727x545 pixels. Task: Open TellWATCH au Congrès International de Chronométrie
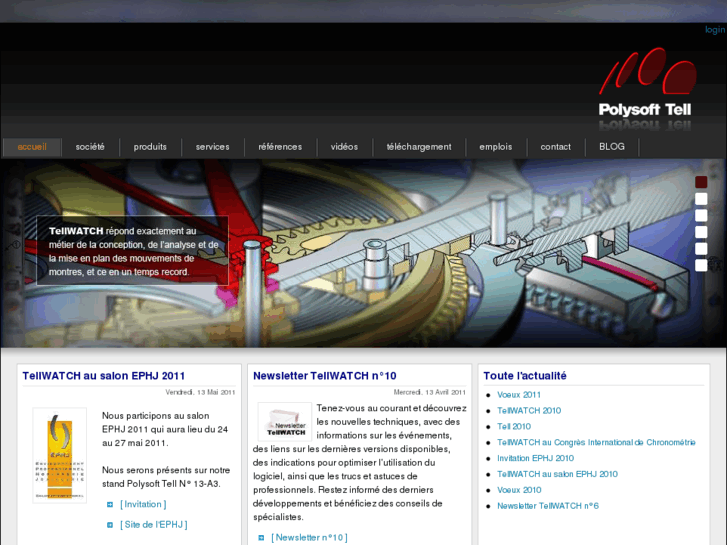tap(596, 442)
